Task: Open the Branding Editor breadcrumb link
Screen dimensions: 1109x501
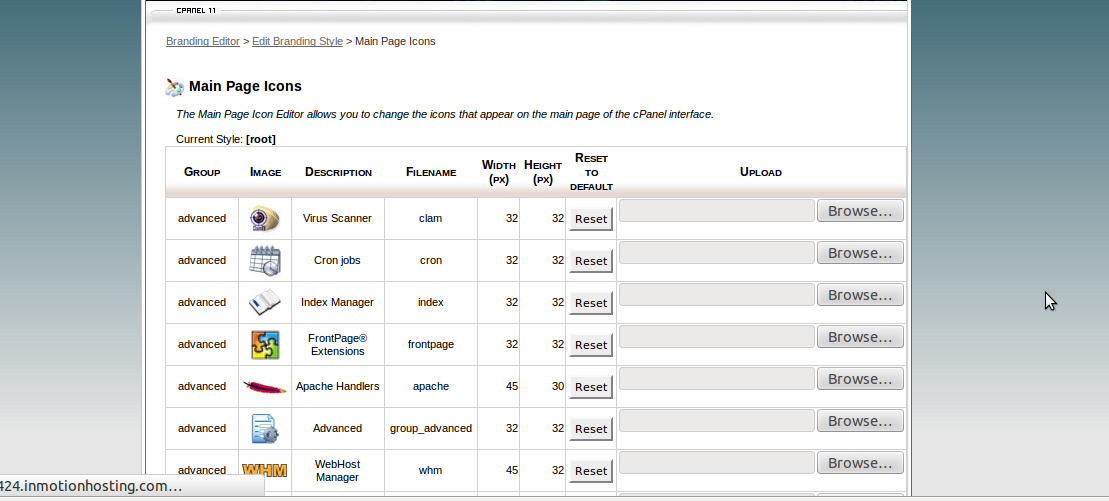Action: coord(203,41)
